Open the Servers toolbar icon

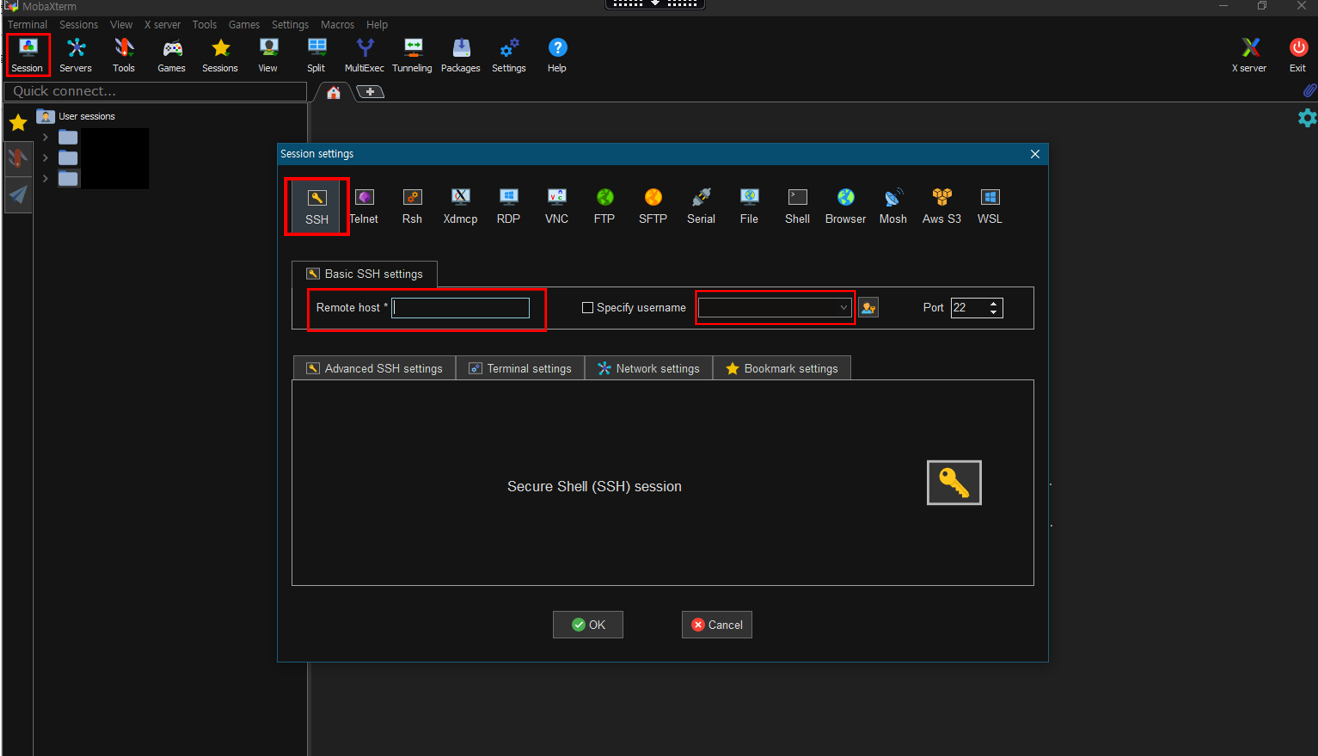click(x=75, y=55)
